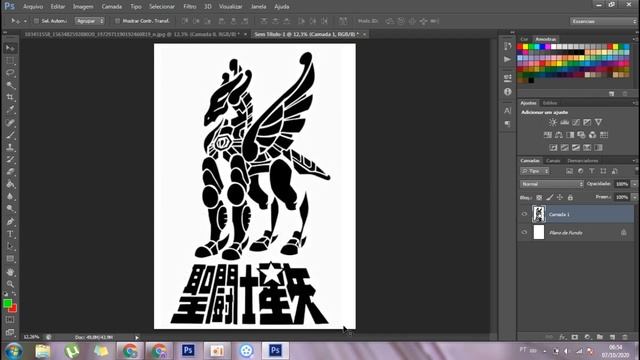Switch to the Canais tab
Image resolution: width=640 pixels, height=360 pixels.
pyautogui.click(x=553, y=161)
